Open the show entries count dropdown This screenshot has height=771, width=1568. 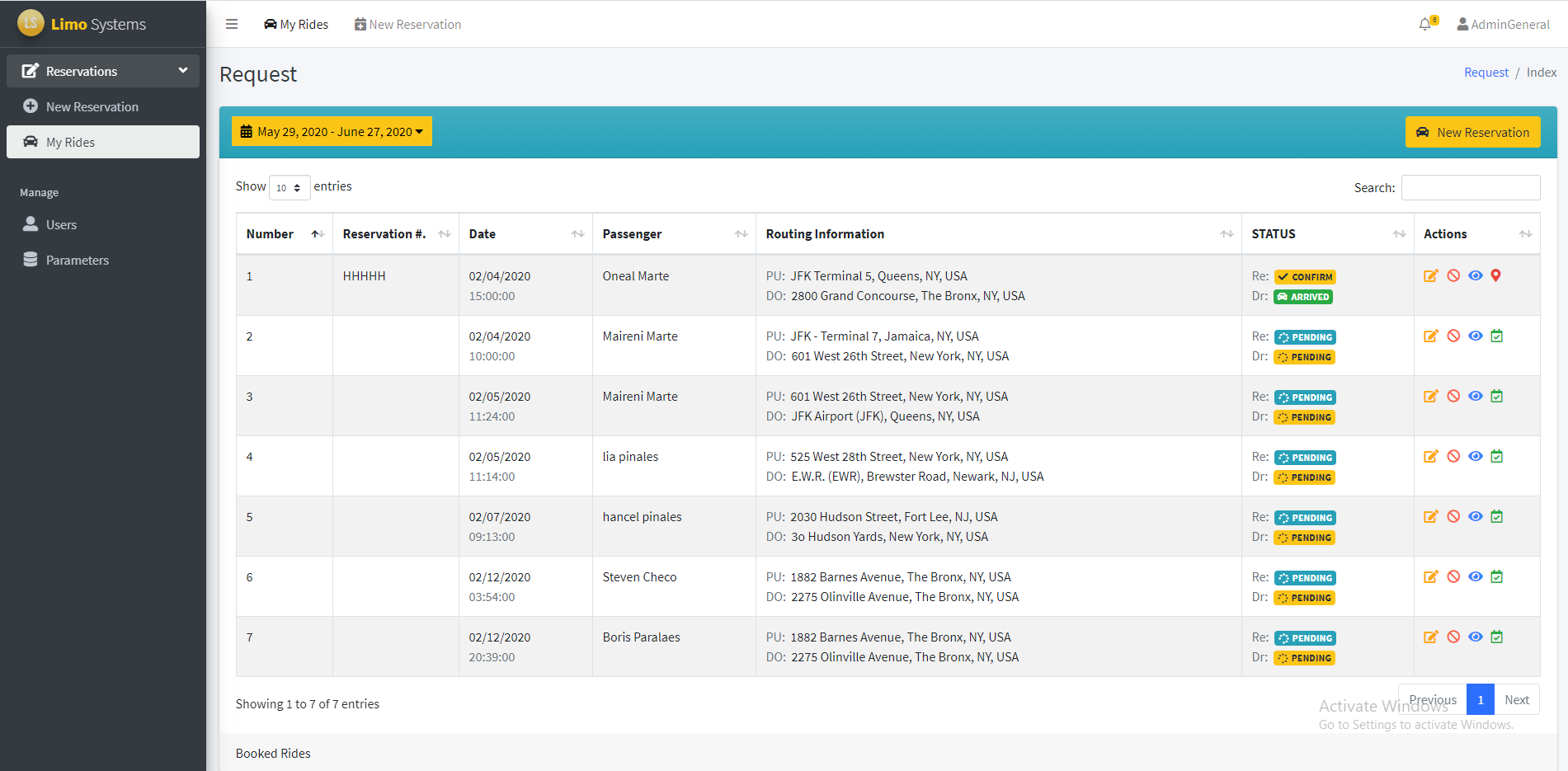coord(289,188)
